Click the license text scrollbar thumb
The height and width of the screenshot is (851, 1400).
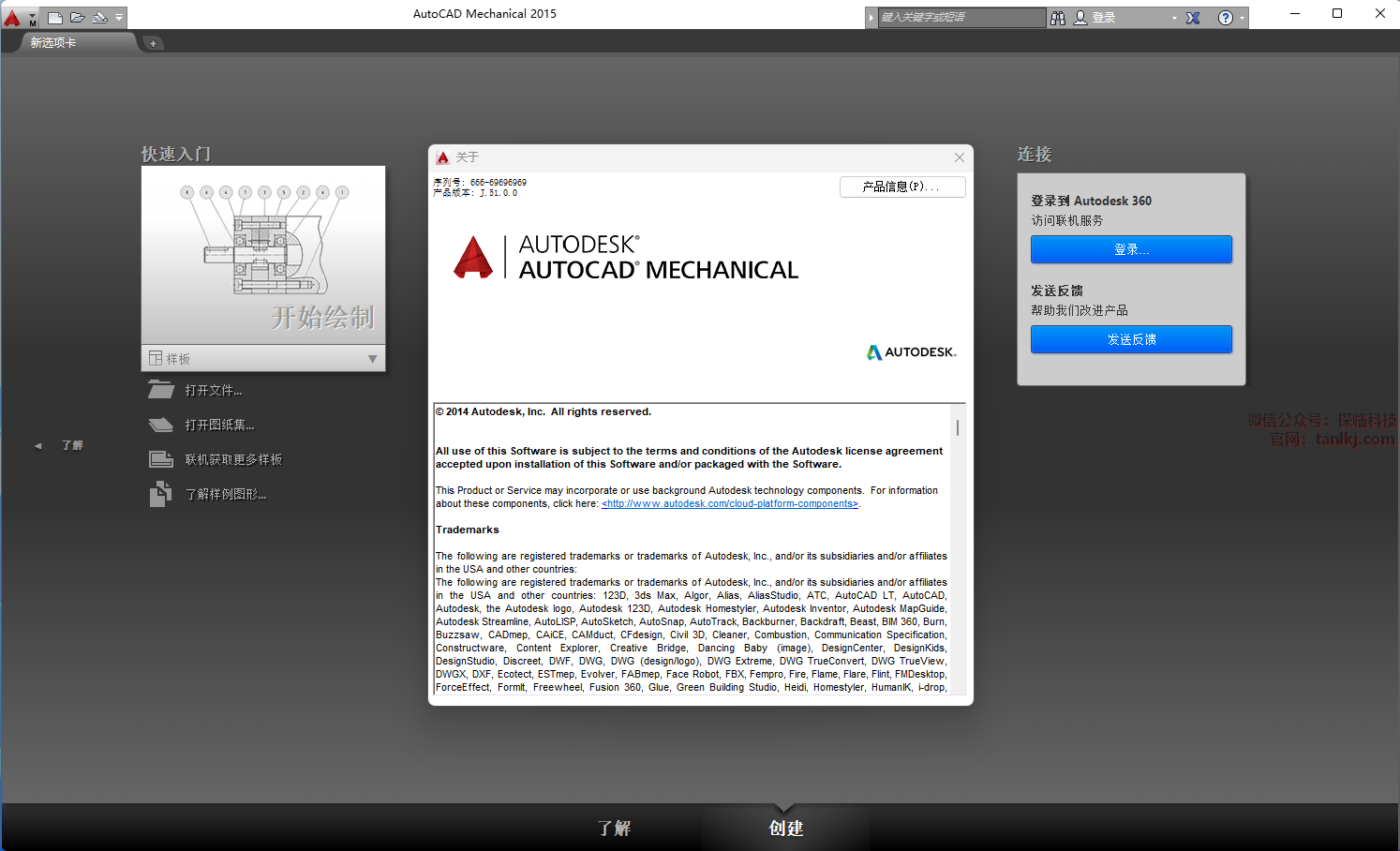point(957,427)
